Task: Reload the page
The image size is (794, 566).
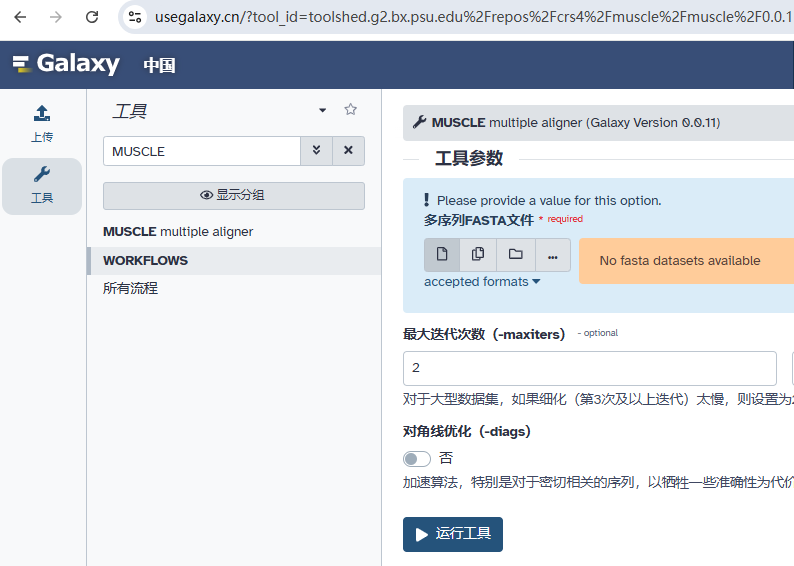Action: (92, 17)
